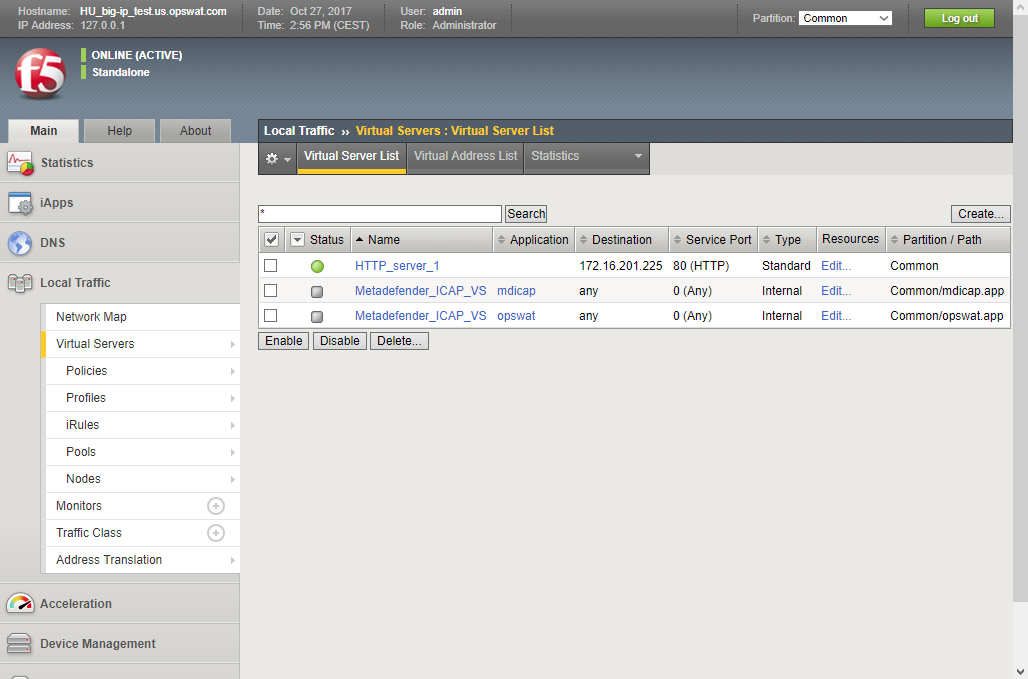Sort by Name column arrow
The image size is (1028, 679).
(x=359, y=240)
